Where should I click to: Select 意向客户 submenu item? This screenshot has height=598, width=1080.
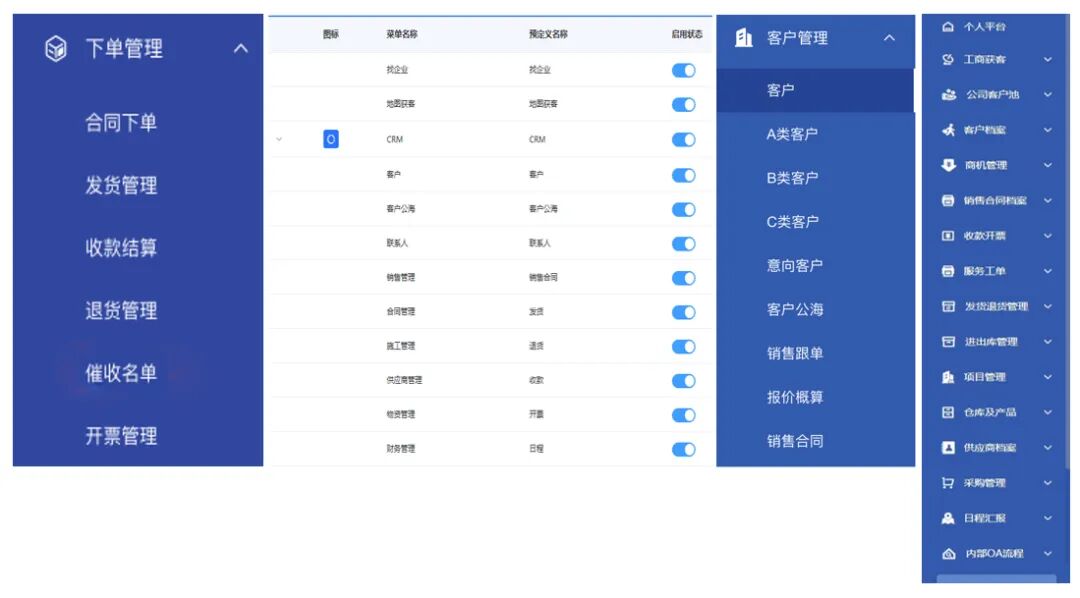tap(795, 265)
